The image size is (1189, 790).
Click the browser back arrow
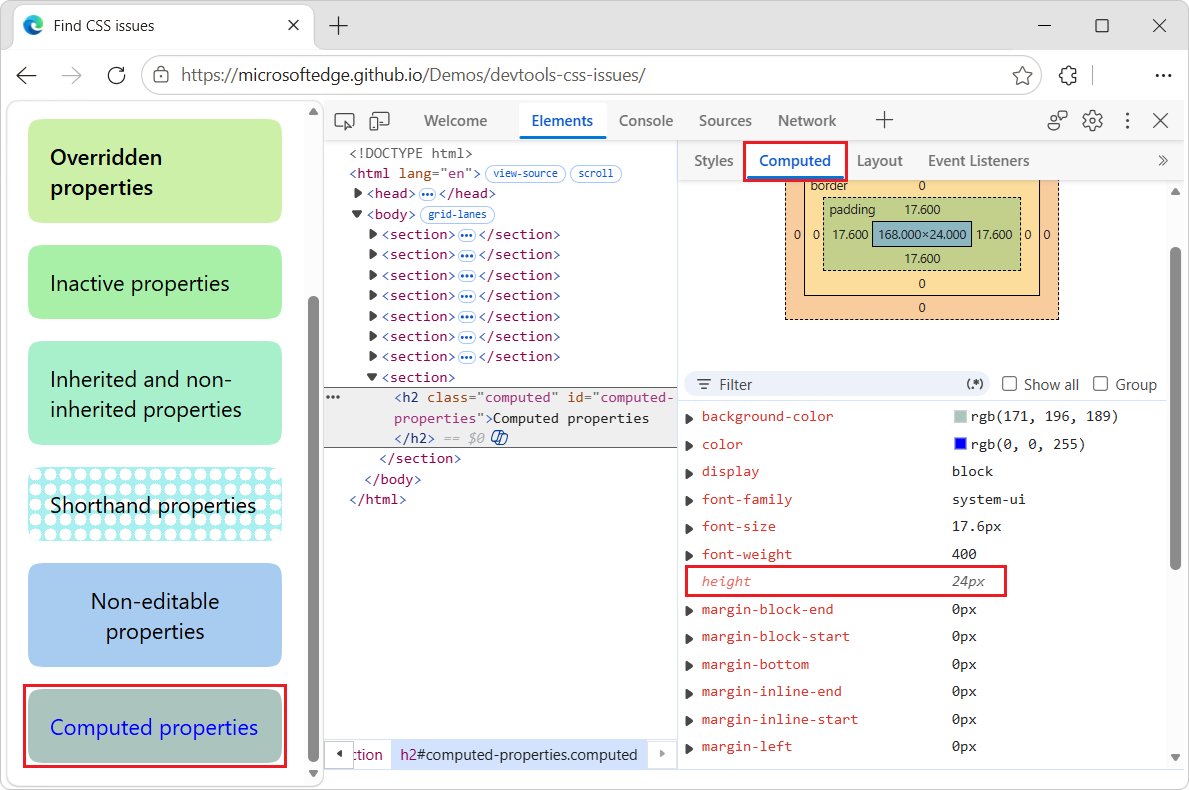click(27, 75)
